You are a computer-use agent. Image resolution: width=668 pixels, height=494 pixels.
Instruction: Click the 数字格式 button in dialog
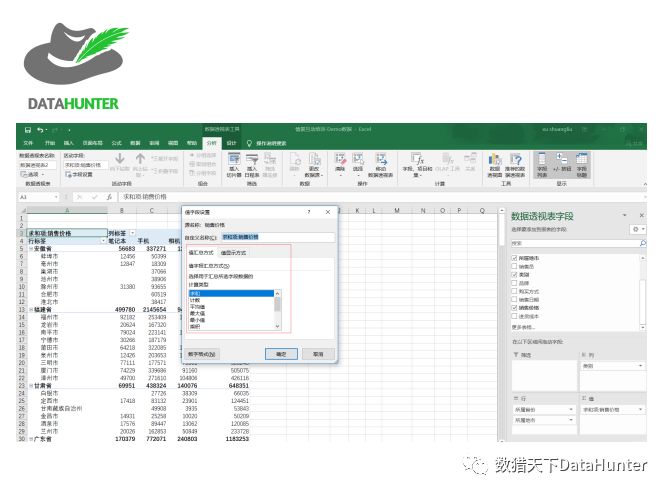(204, 353)
